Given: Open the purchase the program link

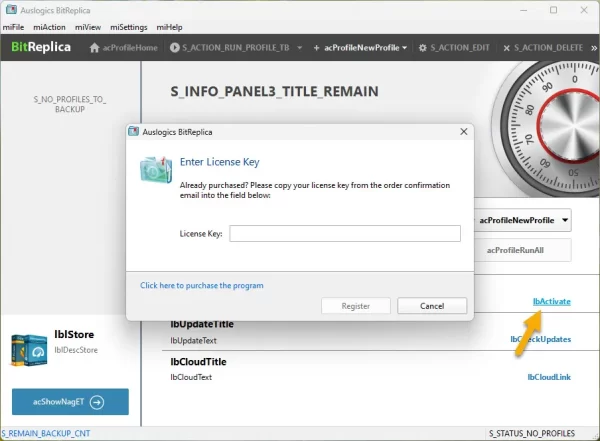Looking at the screenshot, I should 202,286.
